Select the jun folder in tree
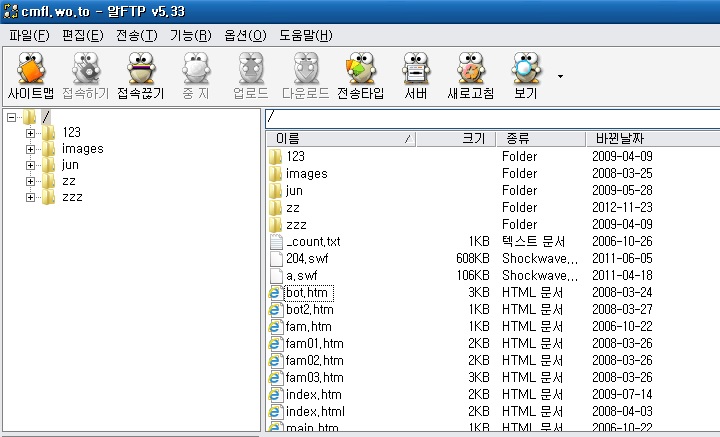The height and width of the screenshot is (437, 720). pyautogui.click(x=69, y=165)
